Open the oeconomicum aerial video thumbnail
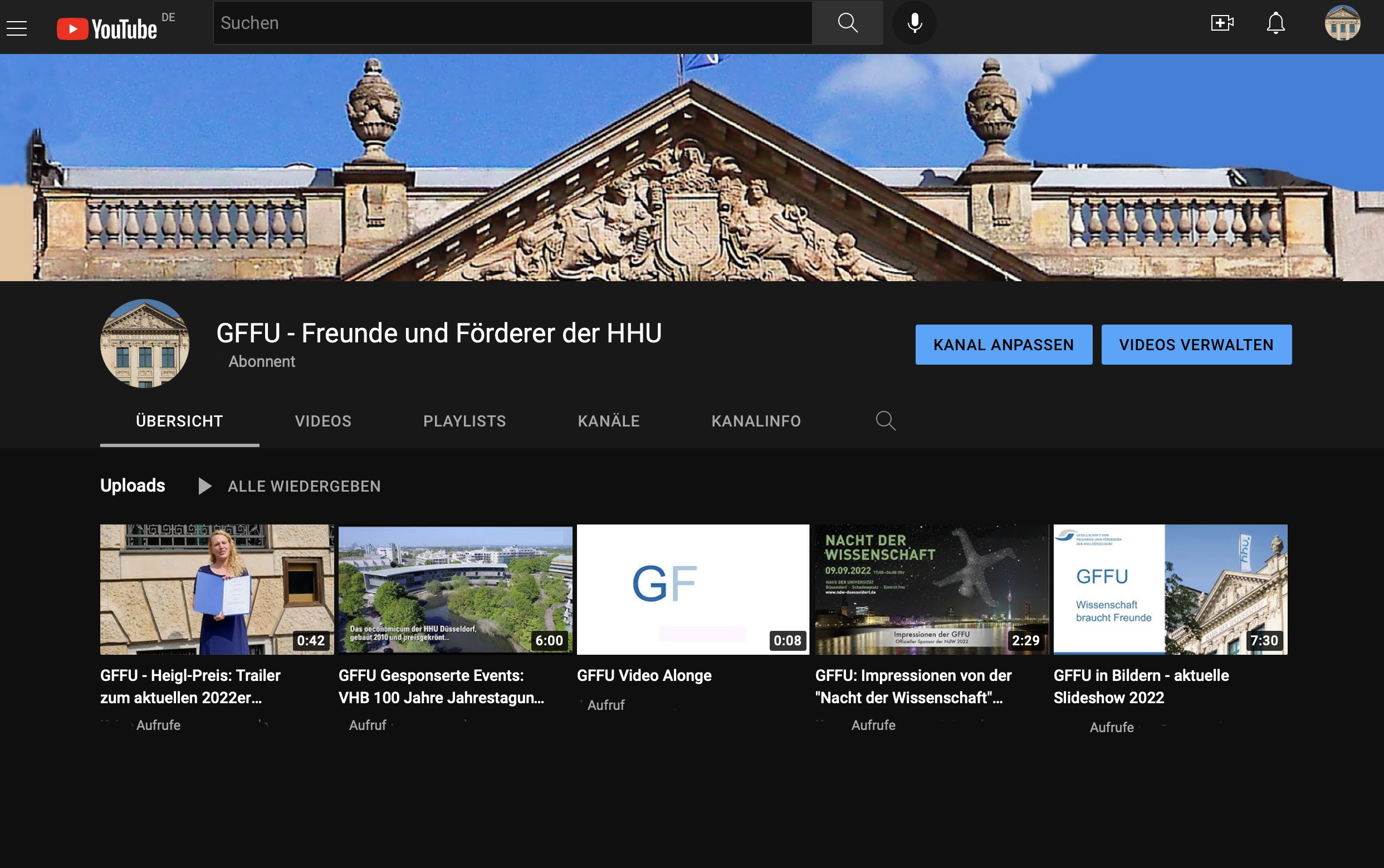The height and width of the screenshot is (868, 1384). point(456,589)
